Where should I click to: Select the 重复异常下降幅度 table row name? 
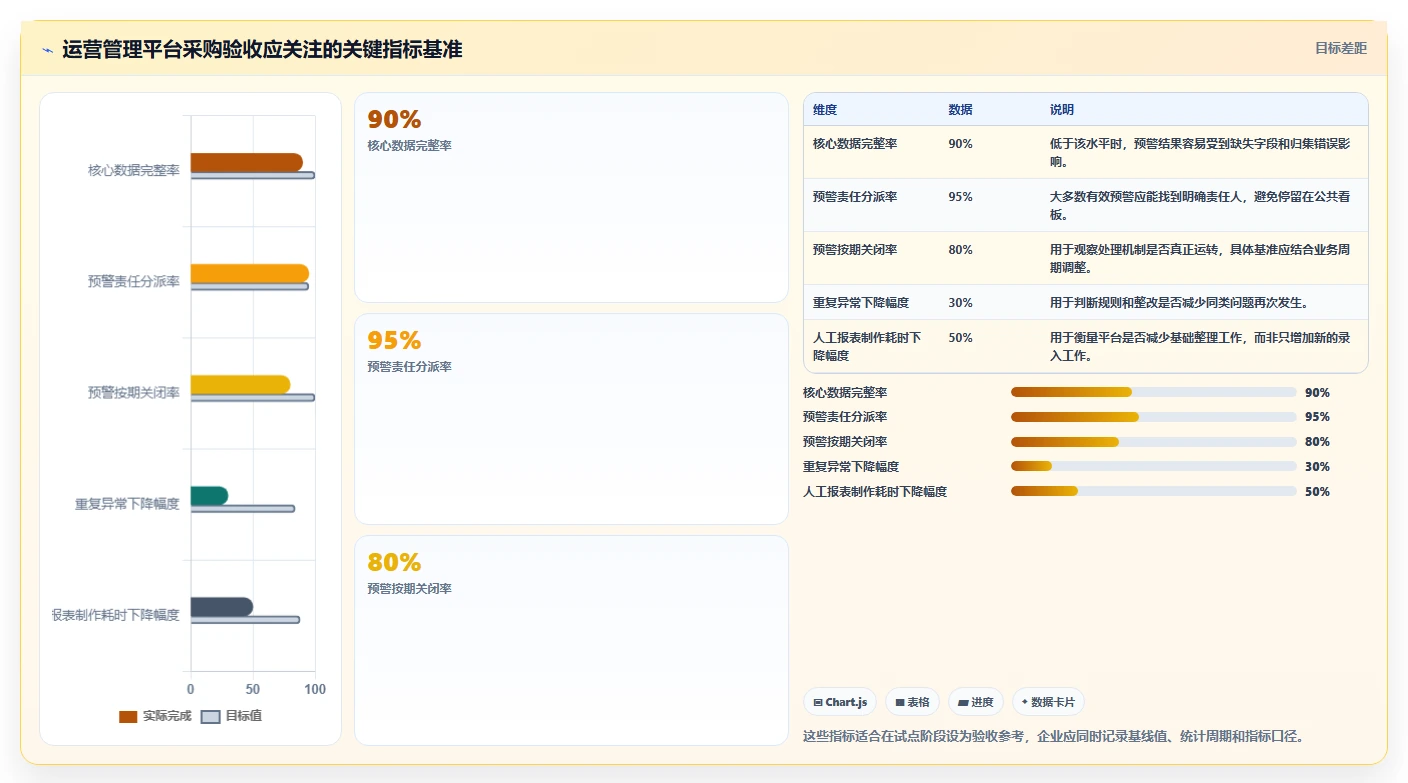pyautogui.click(x=861, y=303)
